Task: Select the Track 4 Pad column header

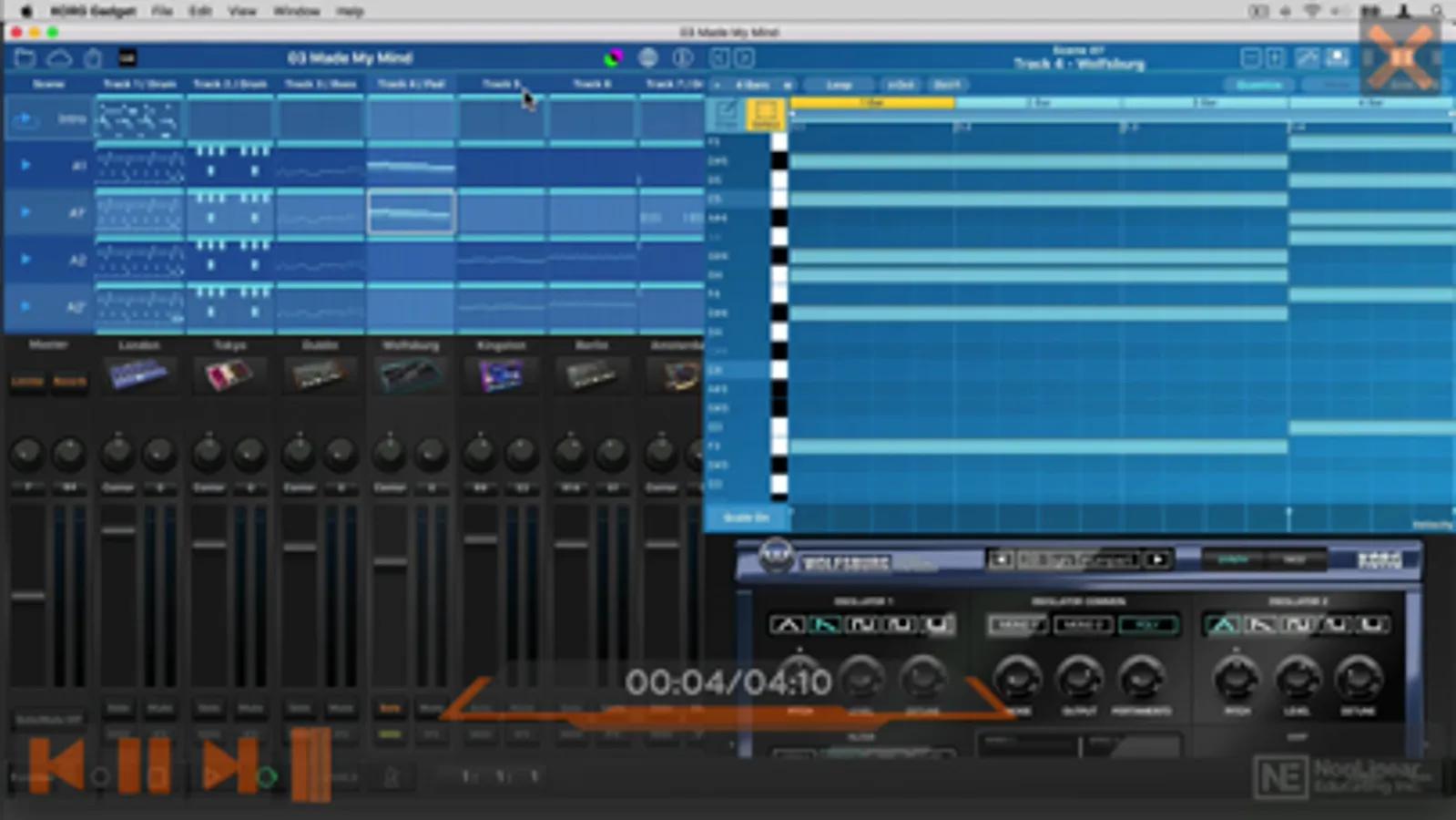Action: [x=411, y=84]
